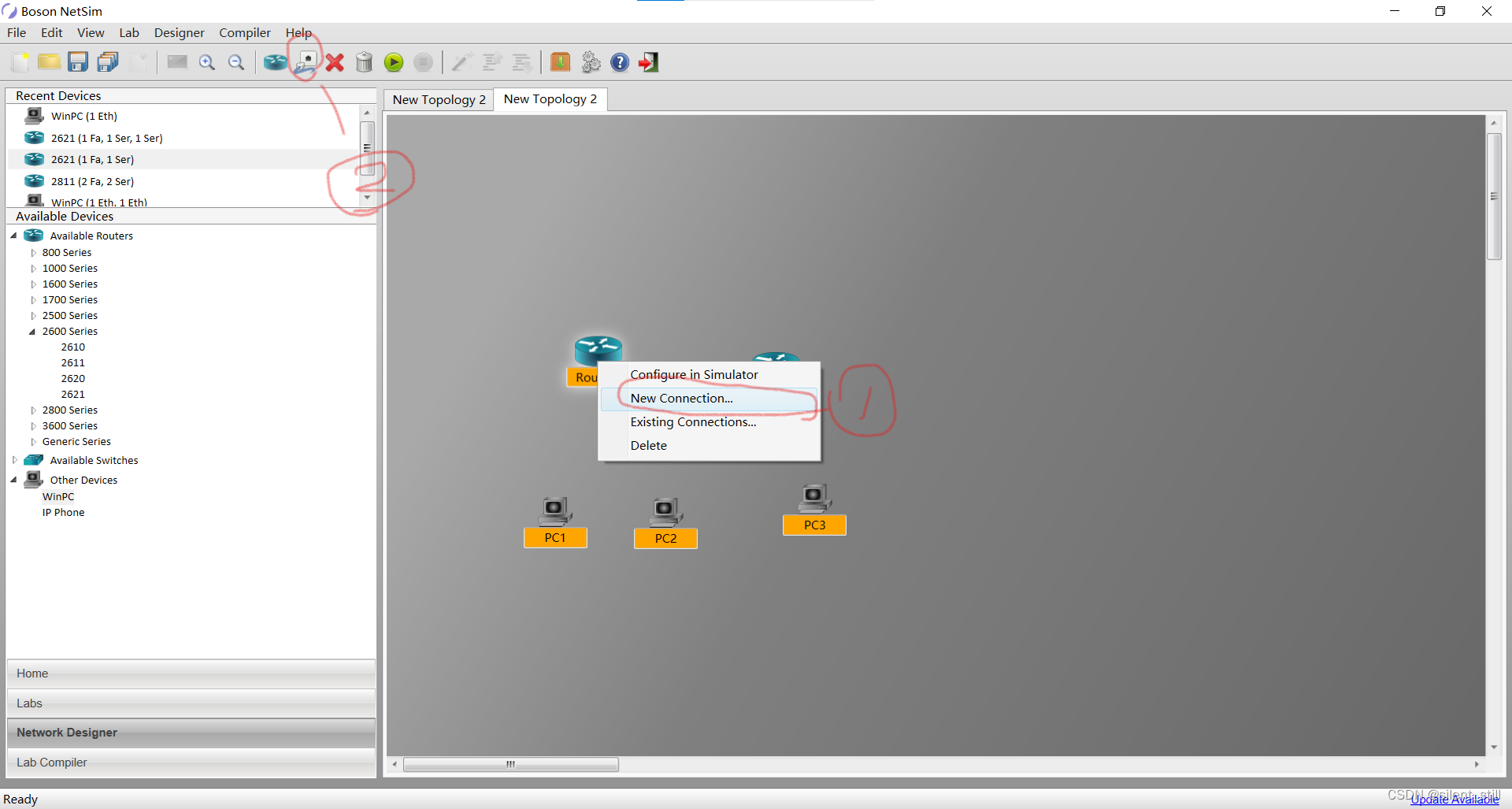Image resolution: width=1512 pixels, height=809 pixels.
Task: Open the Lab menu
Action: tap(129, 32)
